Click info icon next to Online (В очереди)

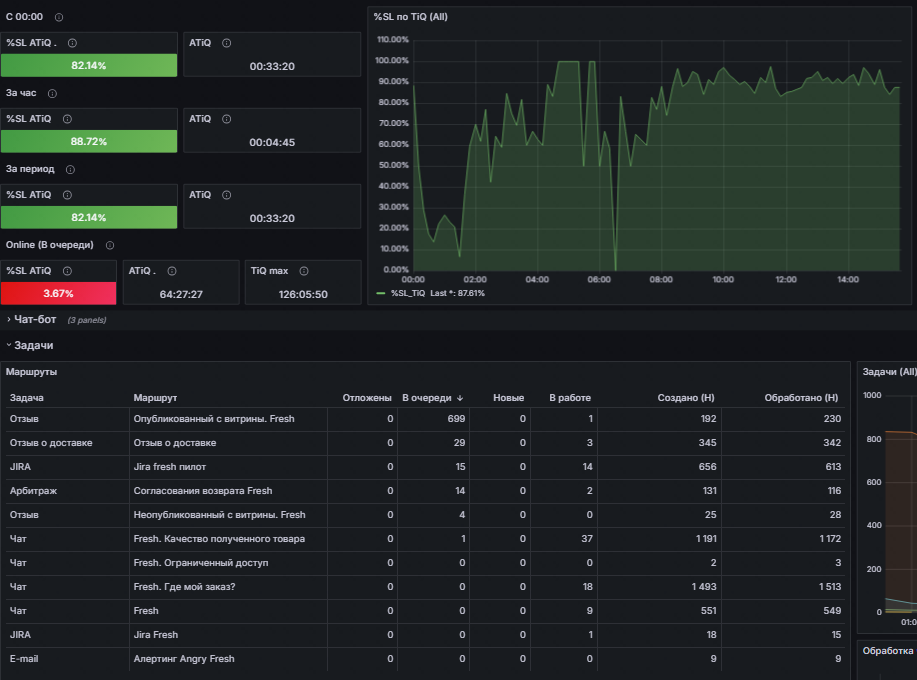pyautogui.click(x=110, y=246)
